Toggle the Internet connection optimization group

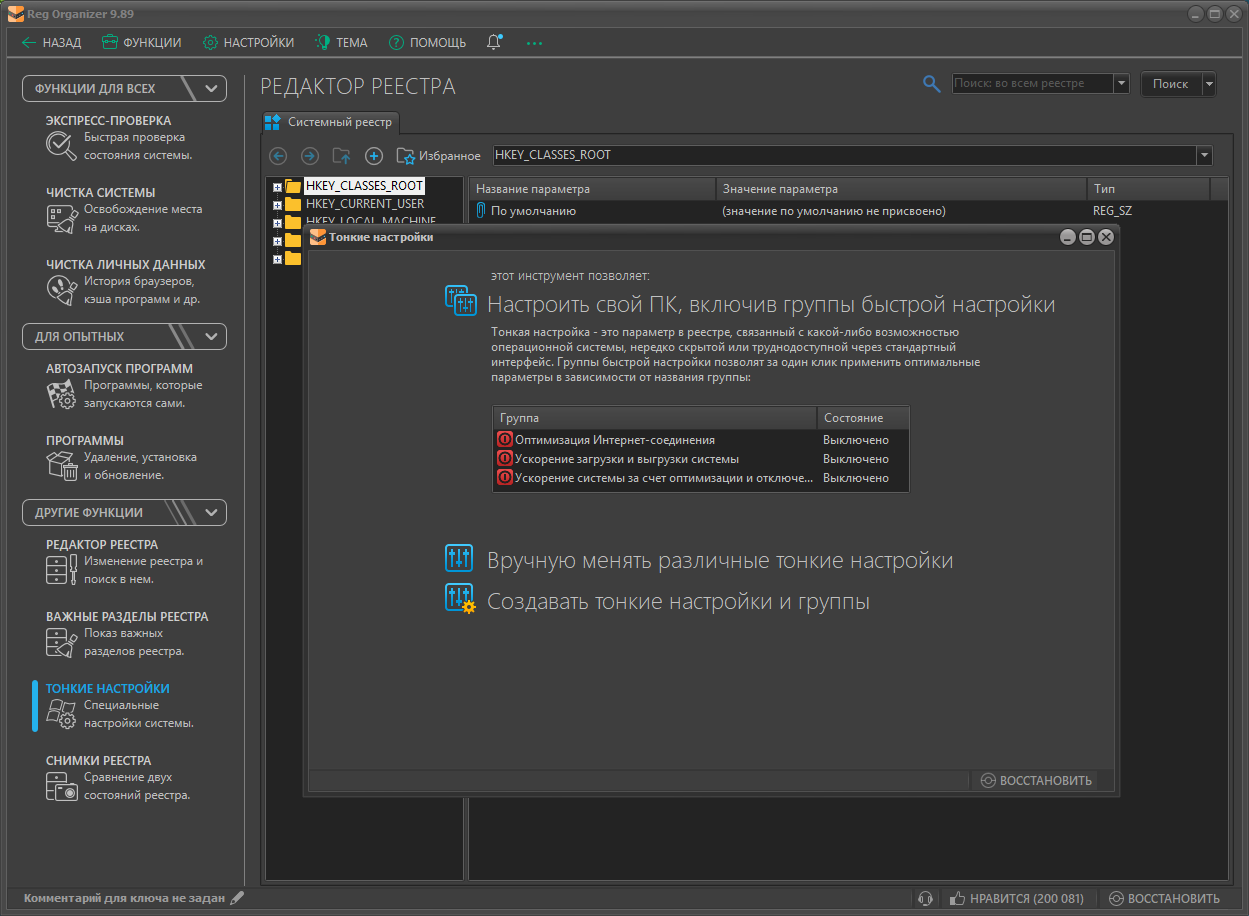point(505,440)
